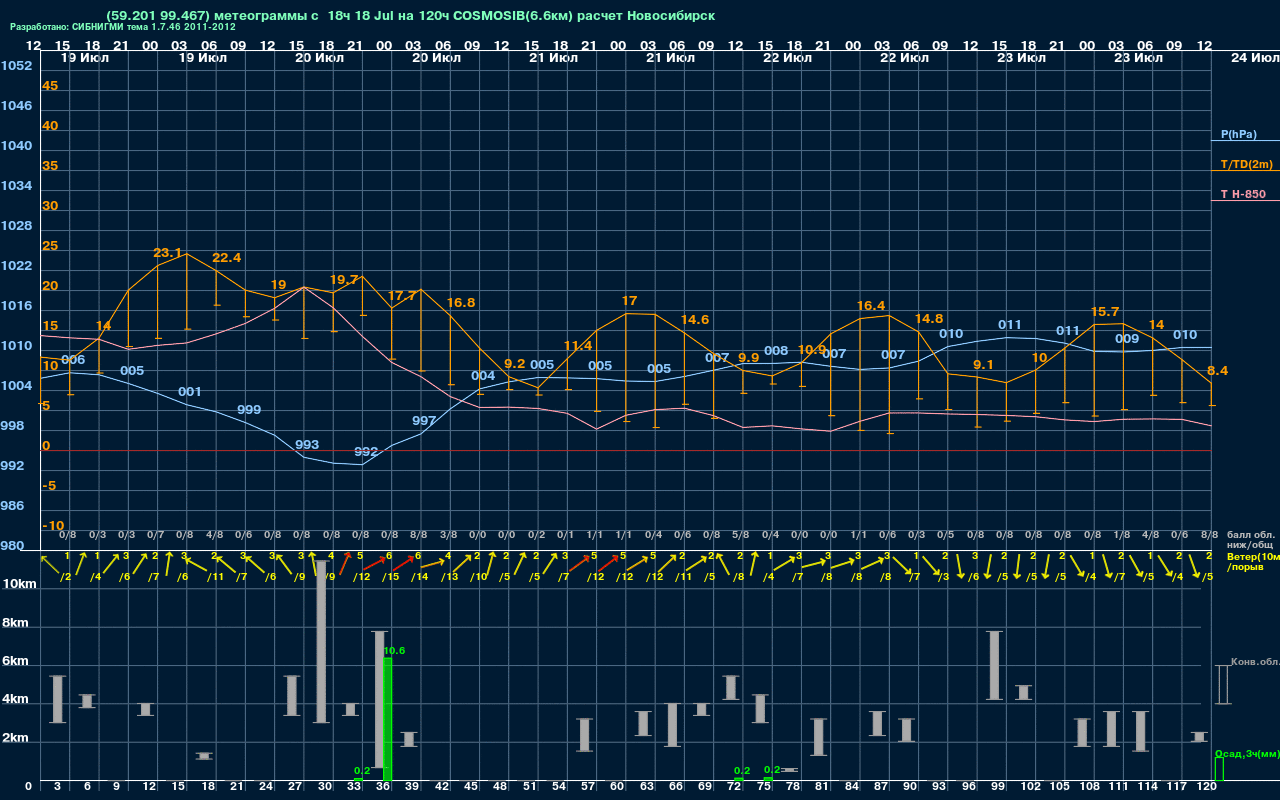The height and width of the screenshot is (800, 1280).
Task: Click the 001 pressure label
Action: click(x=190, y=392)
